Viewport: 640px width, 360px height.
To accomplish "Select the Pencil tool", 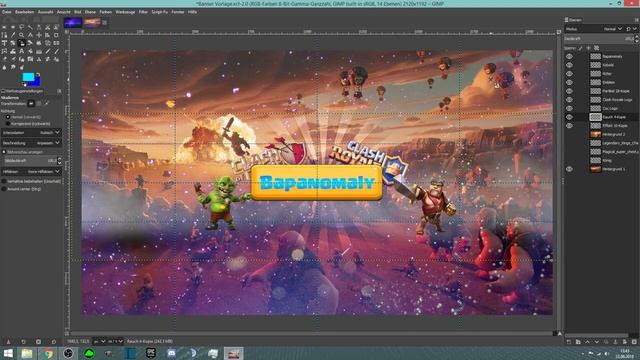I will tap(47, 51).
